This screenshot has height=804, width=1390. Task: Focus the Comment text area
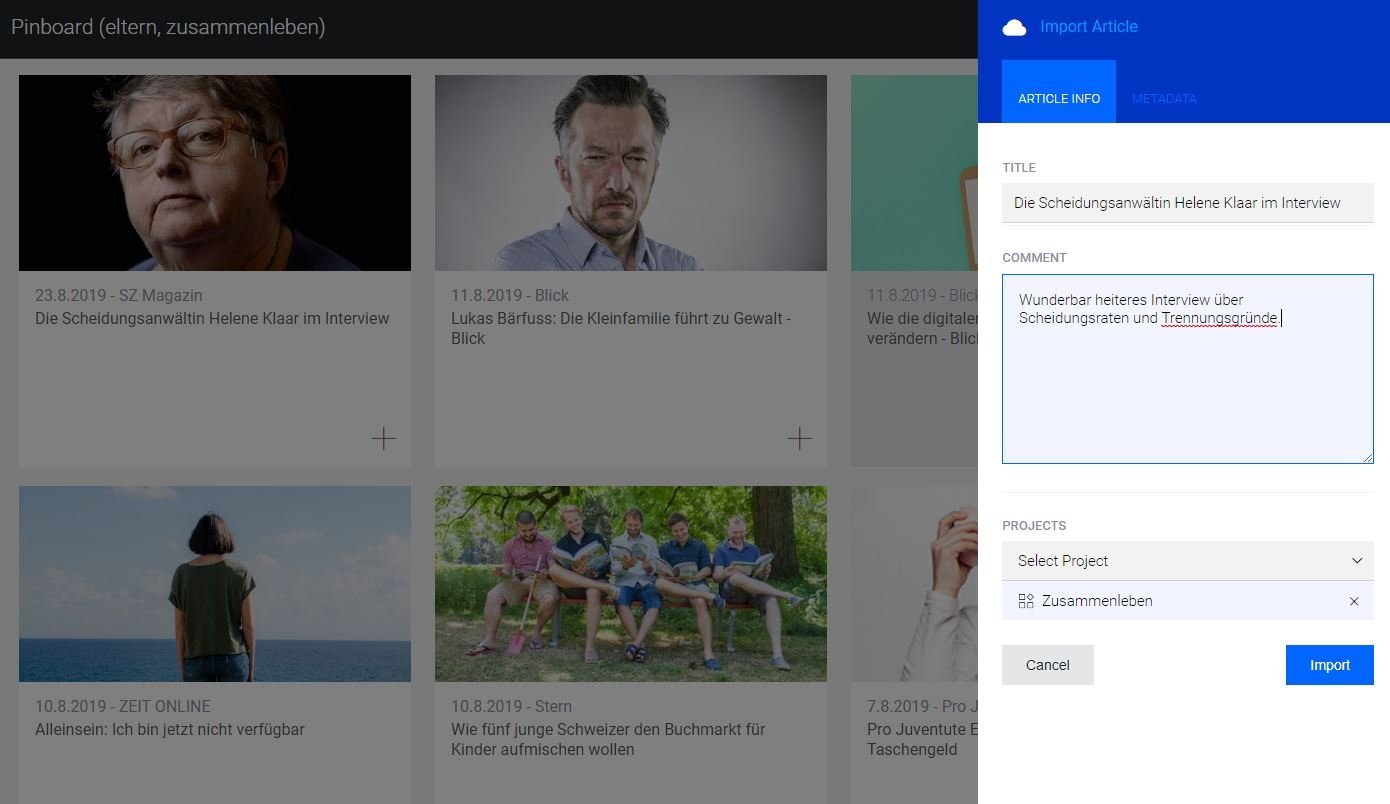[x=1188, y=369]
